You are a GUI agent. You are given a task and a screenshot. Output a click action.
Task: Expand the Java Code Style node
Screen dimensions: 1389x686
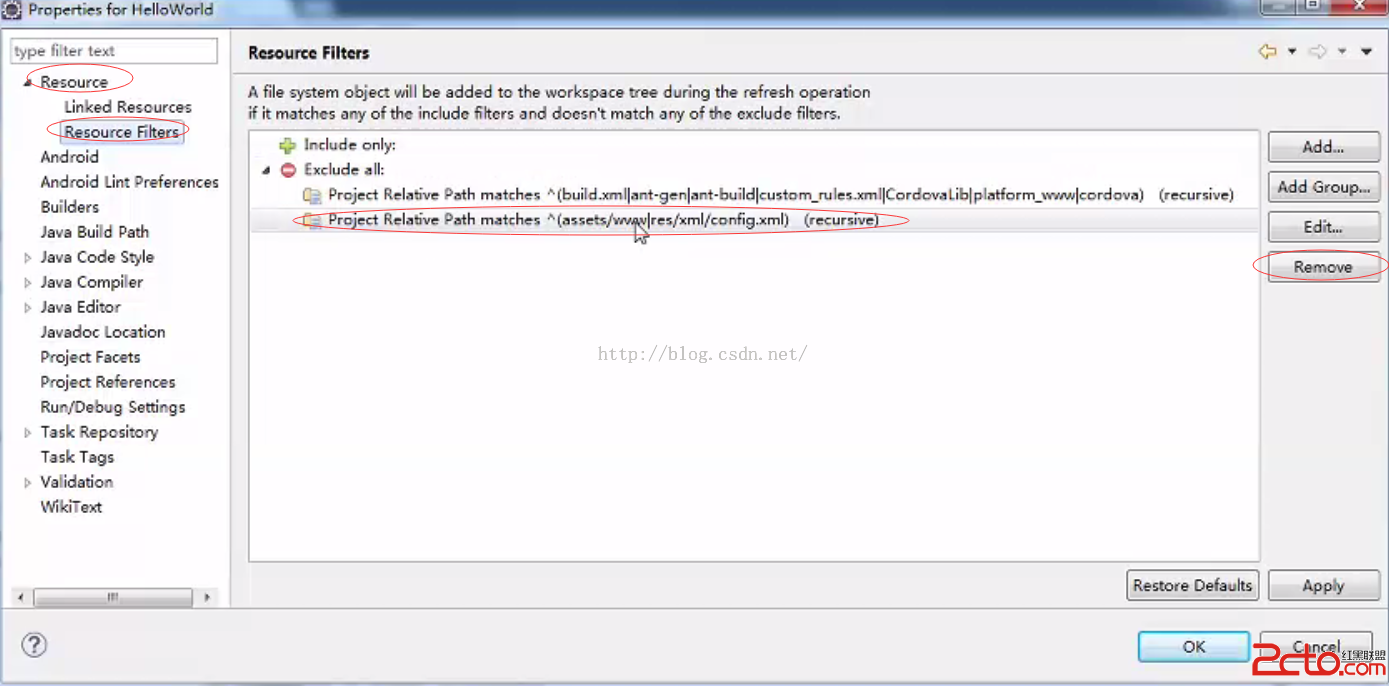click(28, 257)
